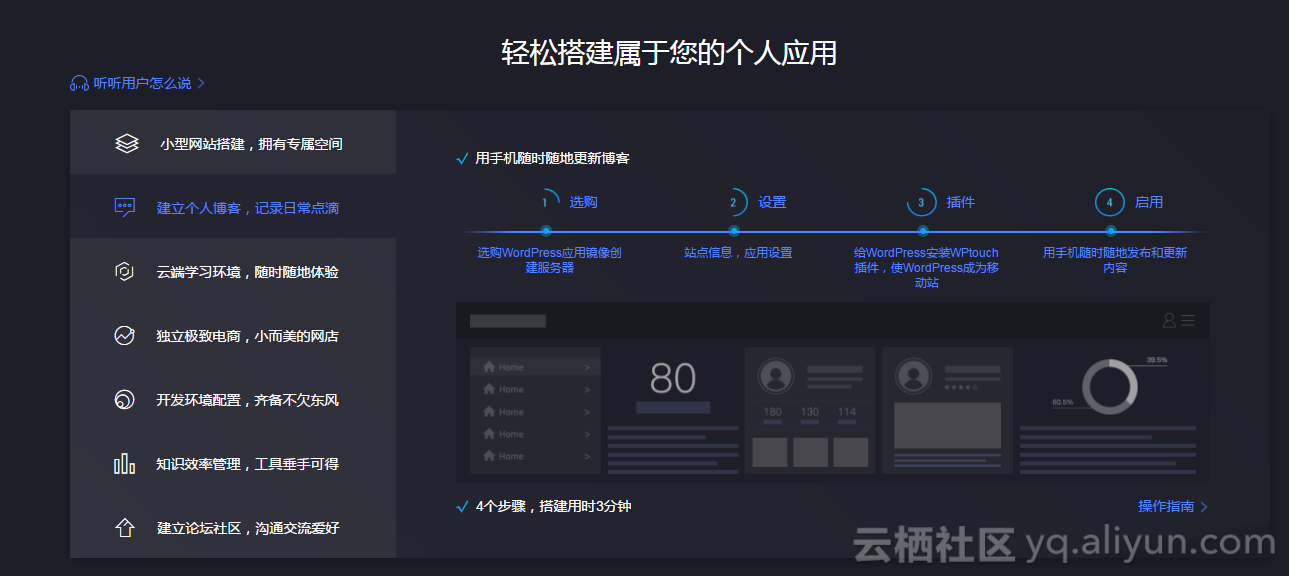Screen dimensions: 1289x576
Task: Click step 3 circle icon 插件
Action: pyautogui.click(x=922, y=202)
